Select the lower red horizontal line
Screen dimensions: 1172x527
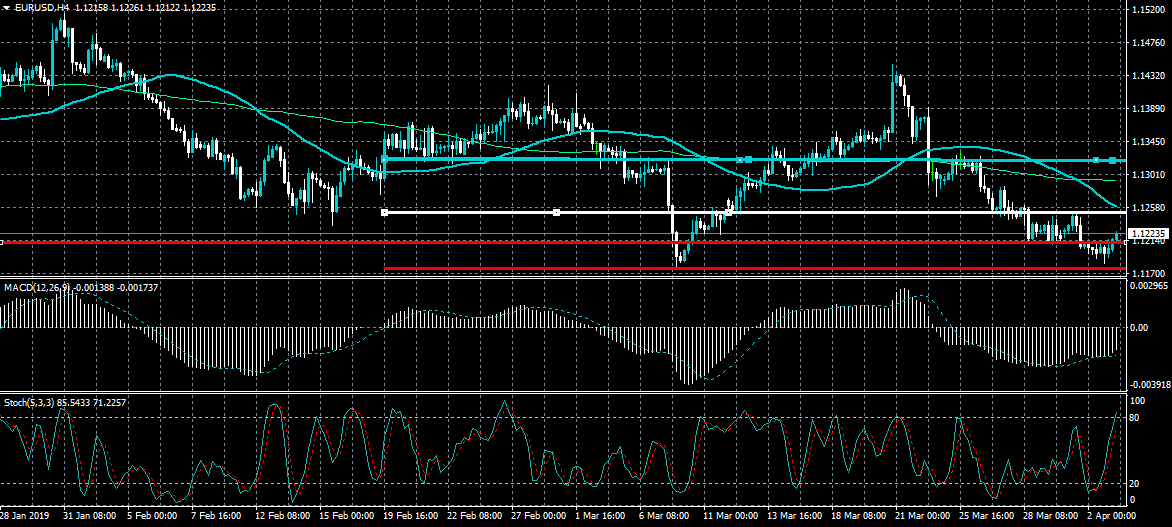[x=755, y=268]
